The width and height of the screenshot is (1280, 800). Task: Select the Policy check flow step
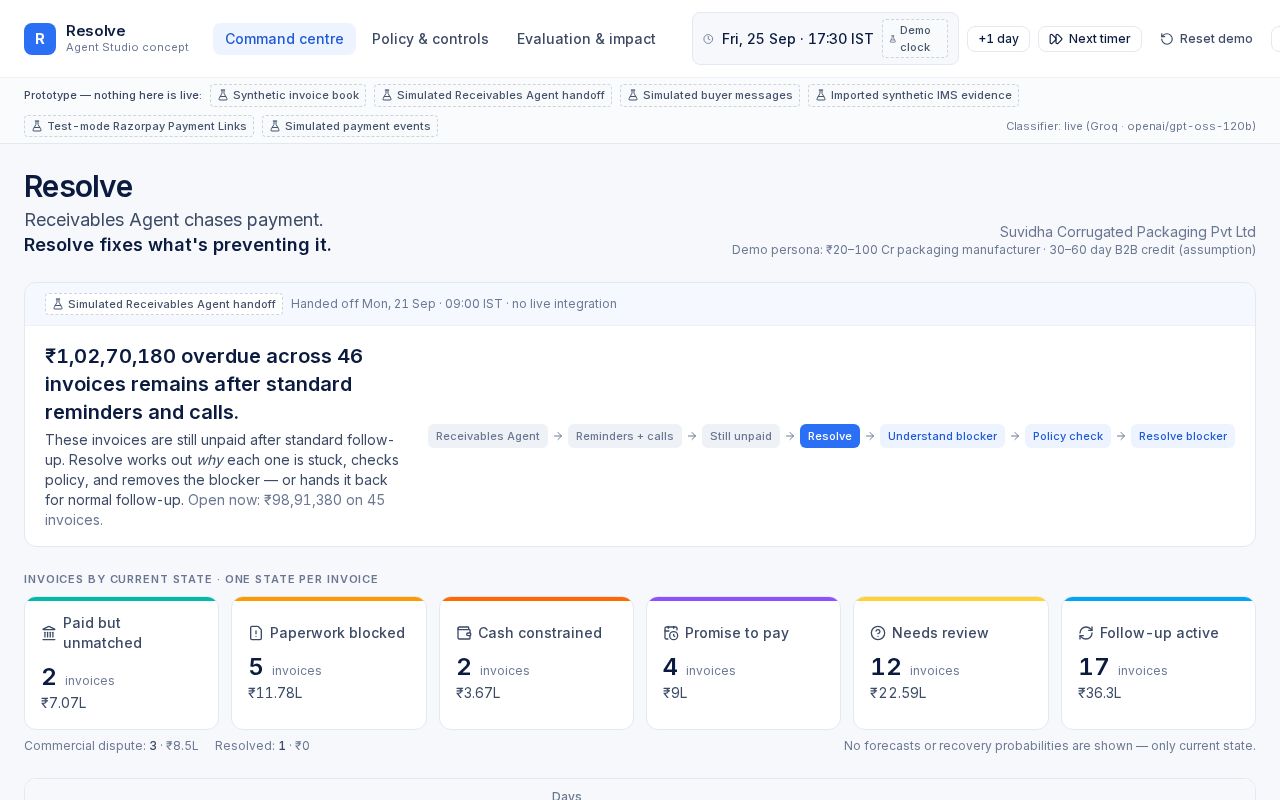(1068, 436)
